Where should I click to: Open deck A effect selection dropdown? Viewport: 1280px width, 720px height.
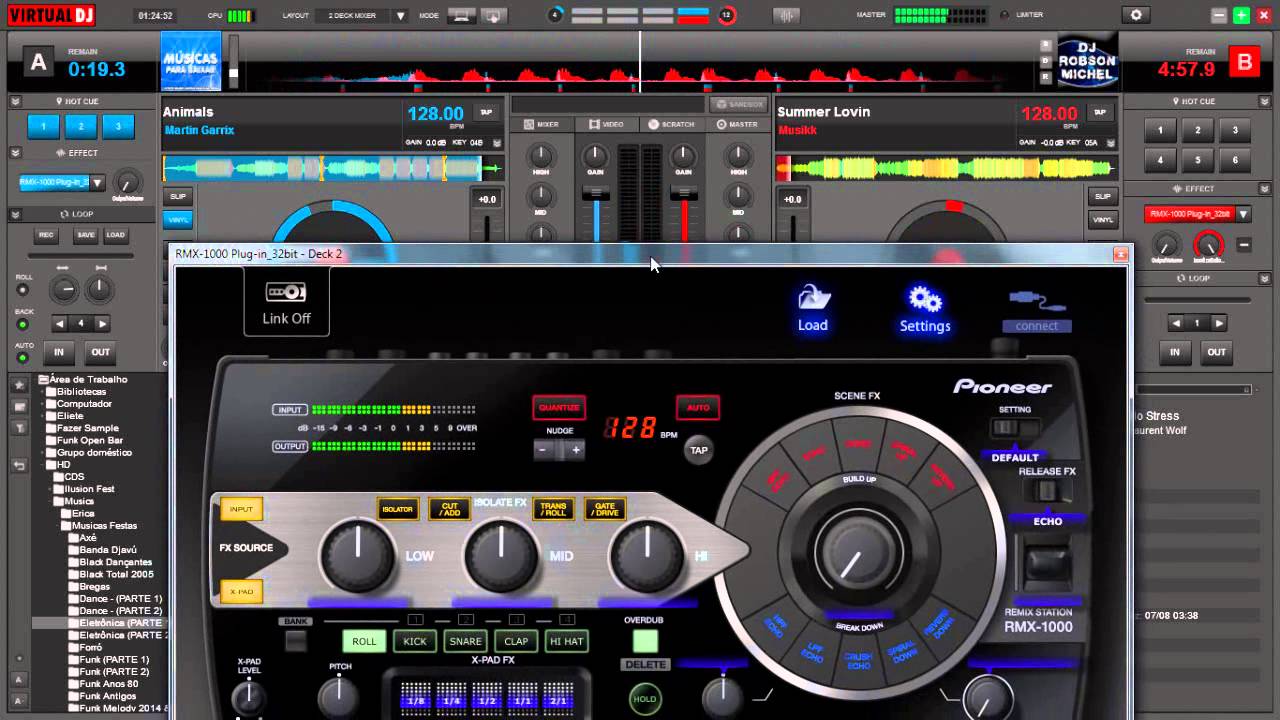97,182
